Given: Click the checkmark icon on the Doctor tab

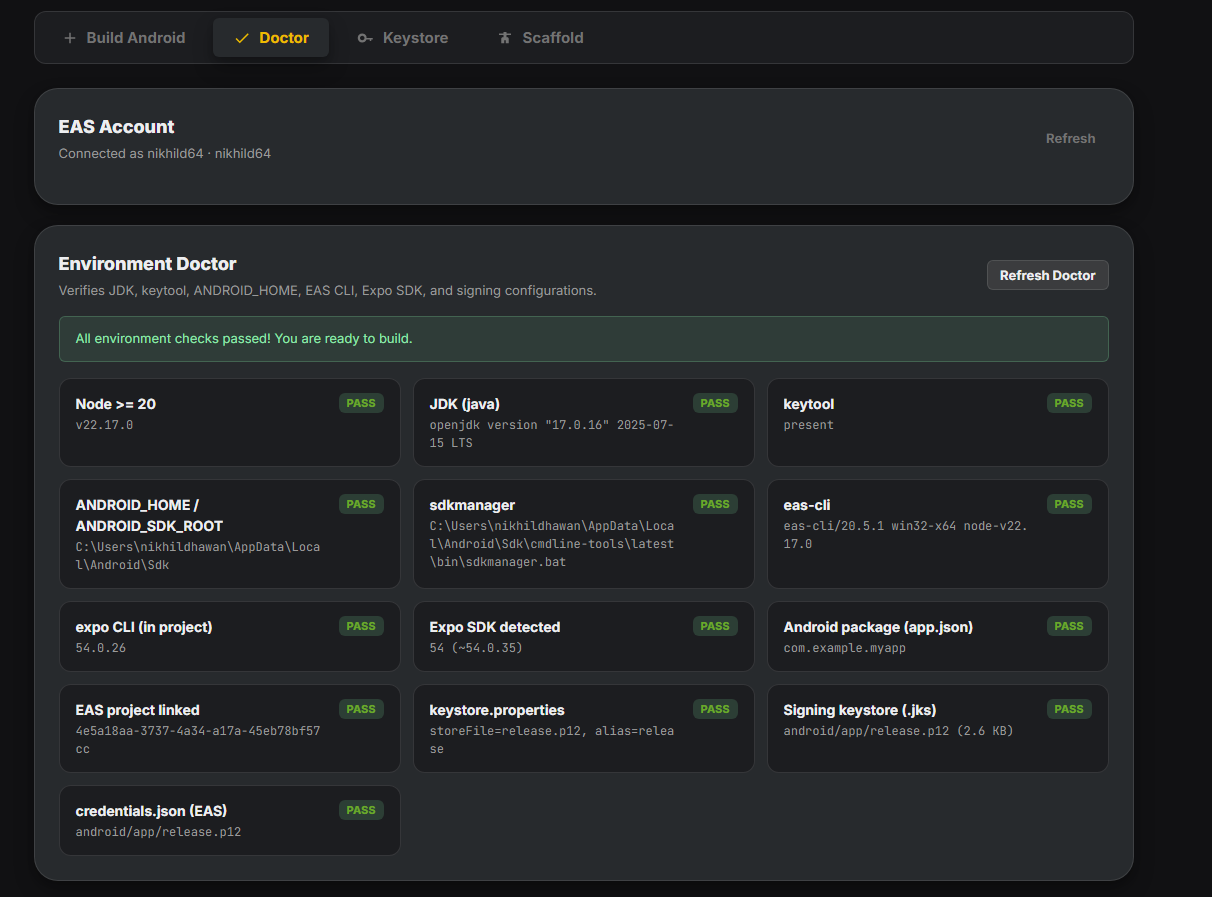Looking at the screenshot, I should click(241, 38).
